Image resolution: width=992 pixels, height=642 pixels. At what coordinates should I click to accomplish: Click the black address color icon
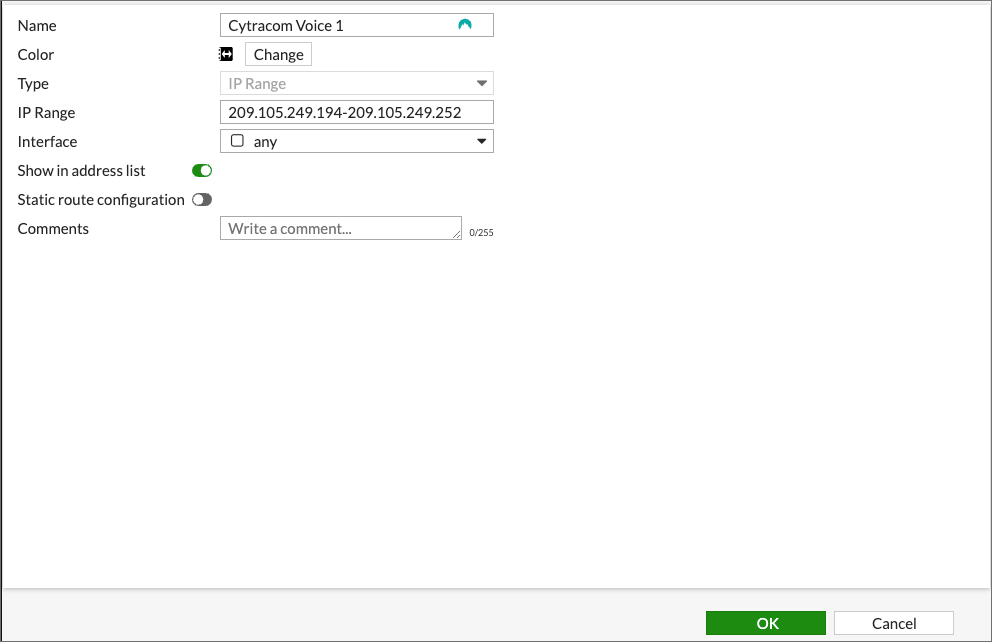226,54
